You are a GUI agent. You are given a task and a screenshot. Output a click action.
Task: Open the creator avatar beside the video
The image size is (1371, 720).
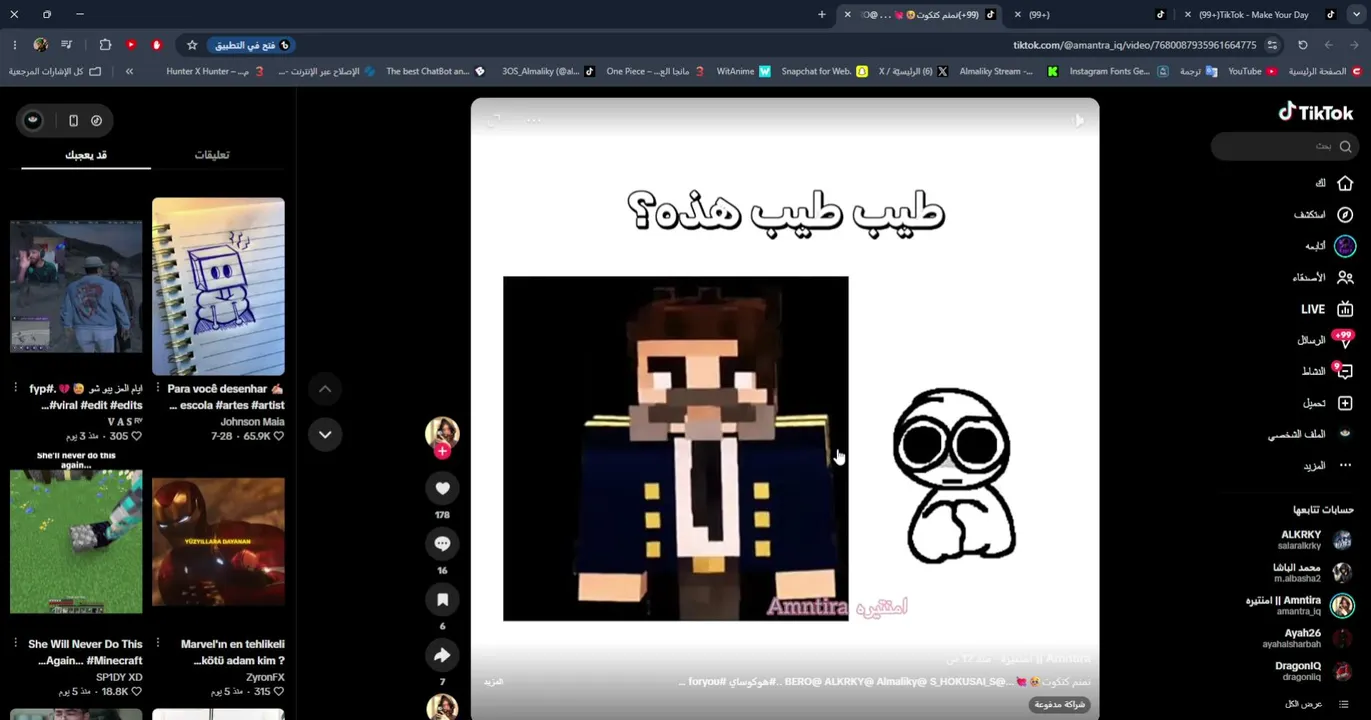coord(442,432)
